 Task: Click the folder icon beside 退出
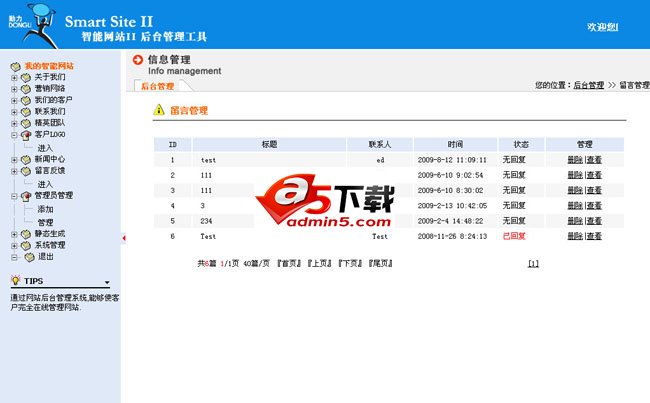(29, 257)
